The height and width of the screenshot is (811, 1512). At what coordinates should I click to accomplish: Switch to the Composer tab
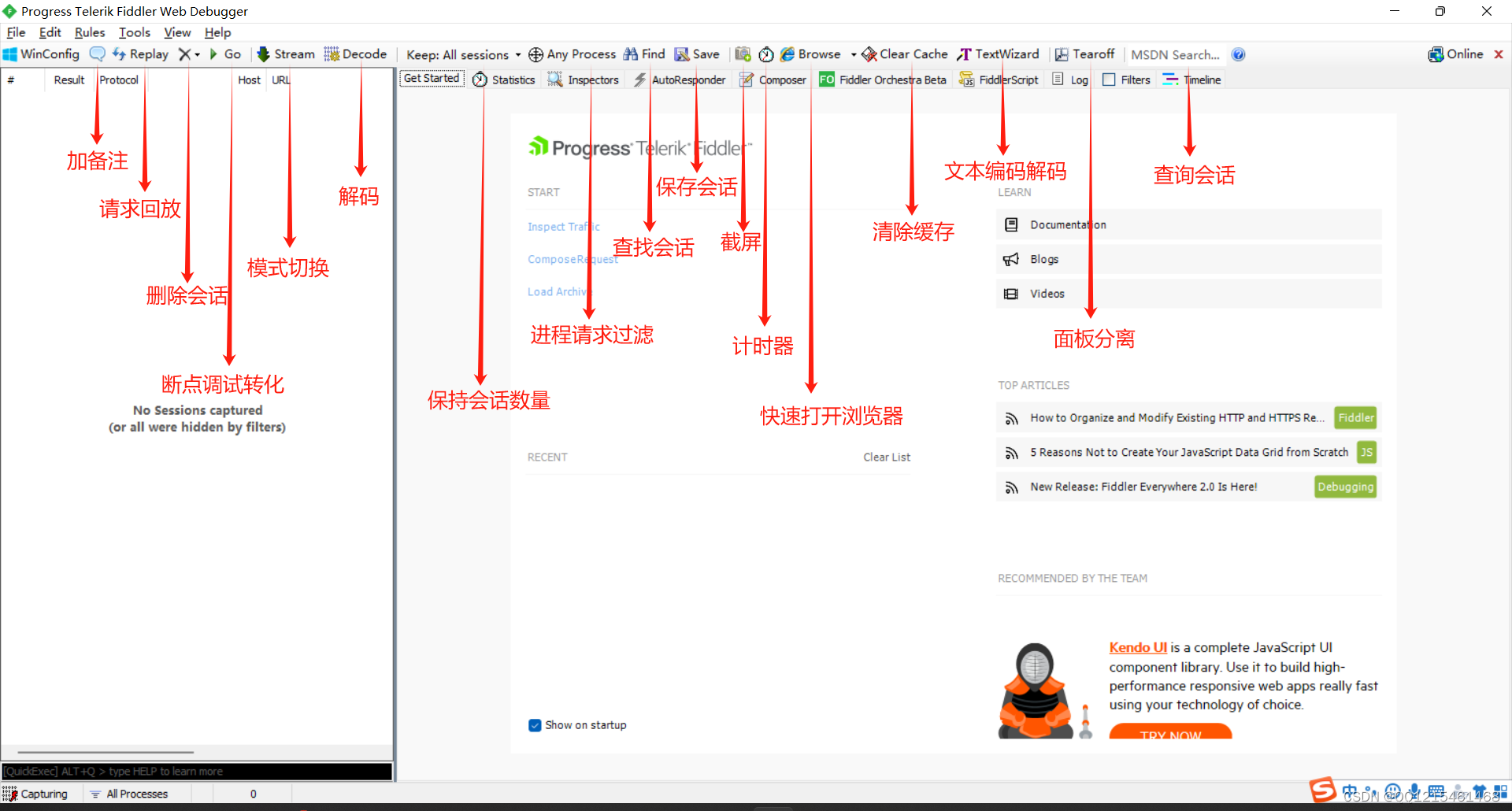pyautogui.click(x=773, y=80)
